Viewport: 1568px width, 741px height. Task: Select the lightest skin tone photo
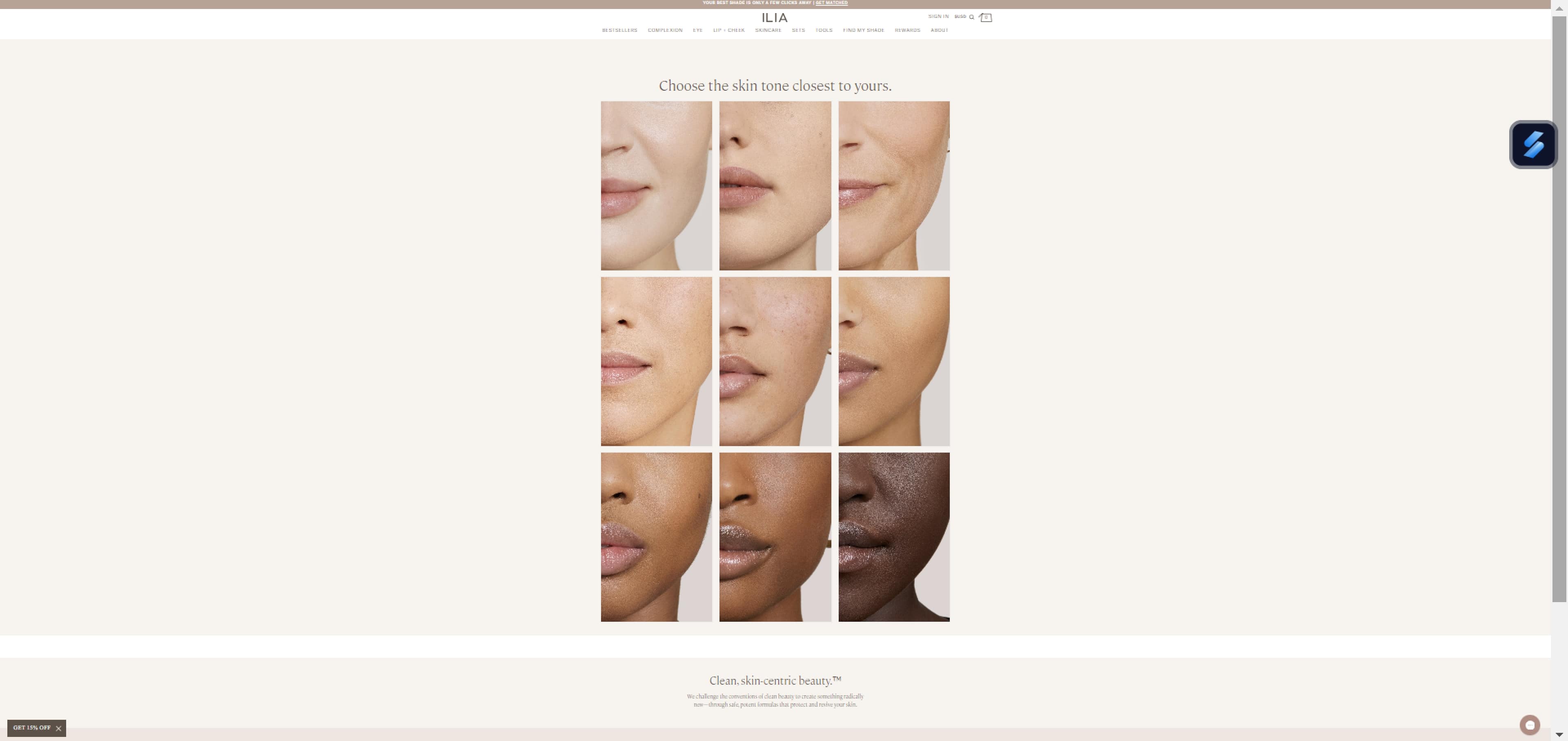(x=656, y=186)
